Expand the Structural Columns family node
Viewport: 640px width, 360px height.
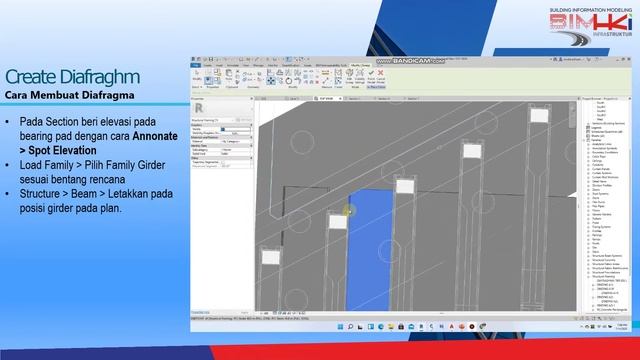(x=589, y=260)
